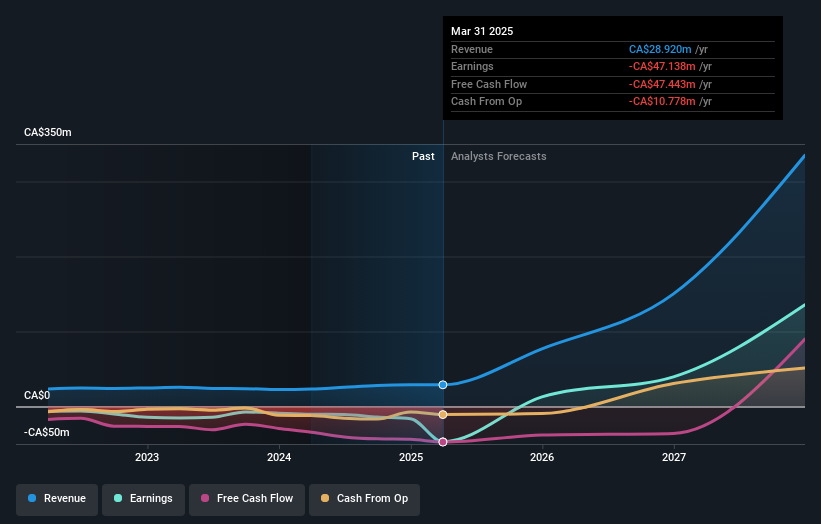
Task: Click the 2023 x-axis label
Action: [x=147, y=457]
